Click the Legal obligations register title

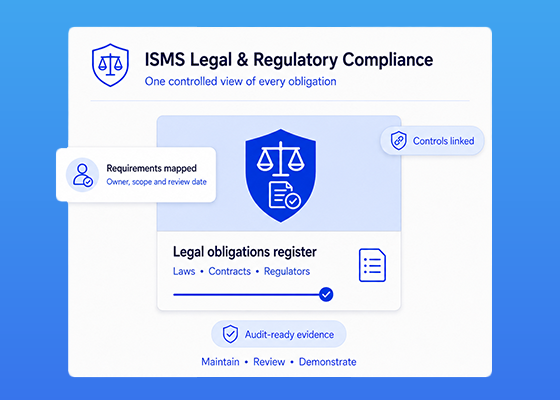click(245, 252)
